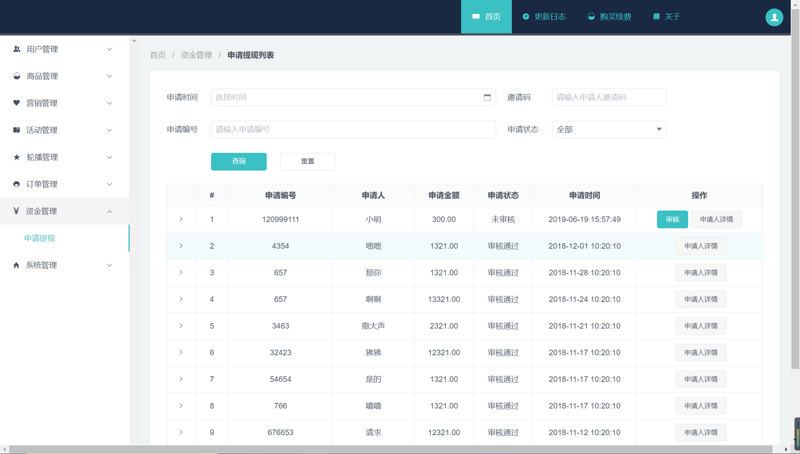Focus the 申请编号 input field
This screenshot has height=454, width=800.
click(353, 130)
